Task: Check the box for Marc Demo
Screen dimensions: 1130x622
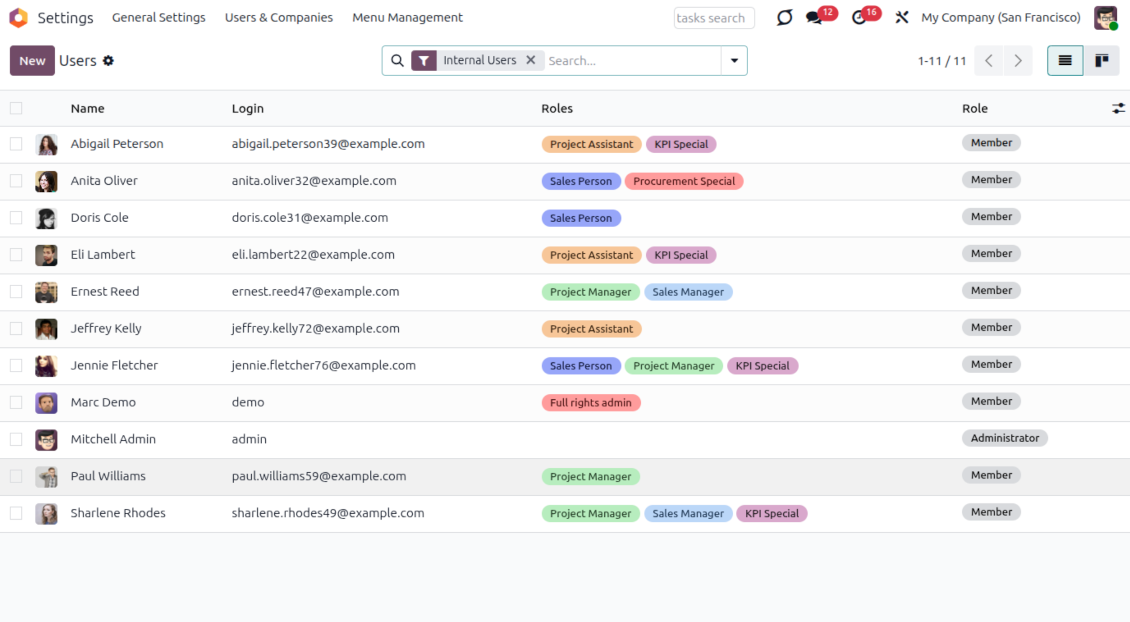Action: [16, 402]
